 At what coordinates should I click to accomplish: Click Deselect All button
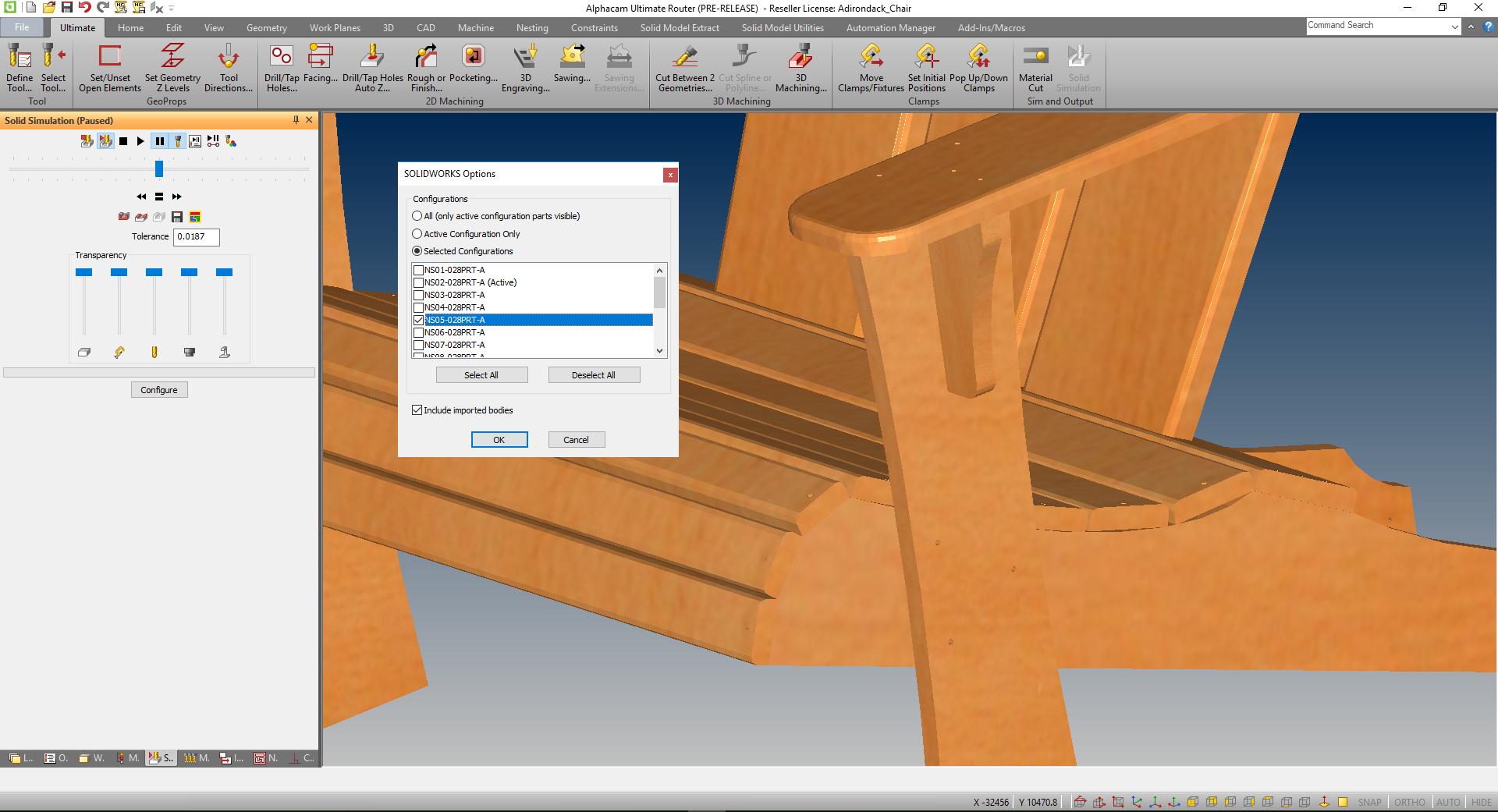[x=594, y=375]
